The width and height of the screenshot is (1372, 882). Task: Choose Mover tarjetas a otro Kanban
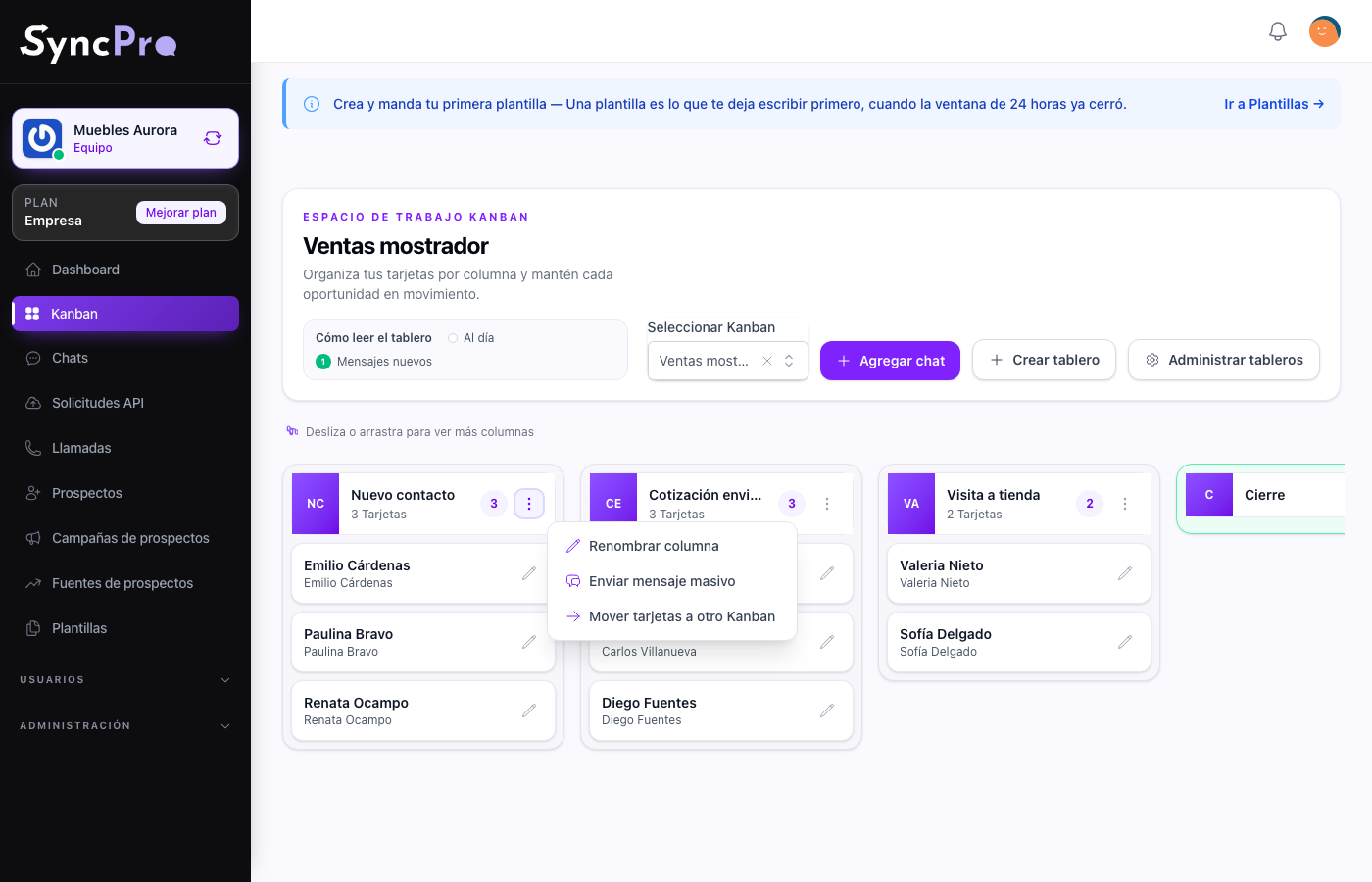tap(672, 616)
